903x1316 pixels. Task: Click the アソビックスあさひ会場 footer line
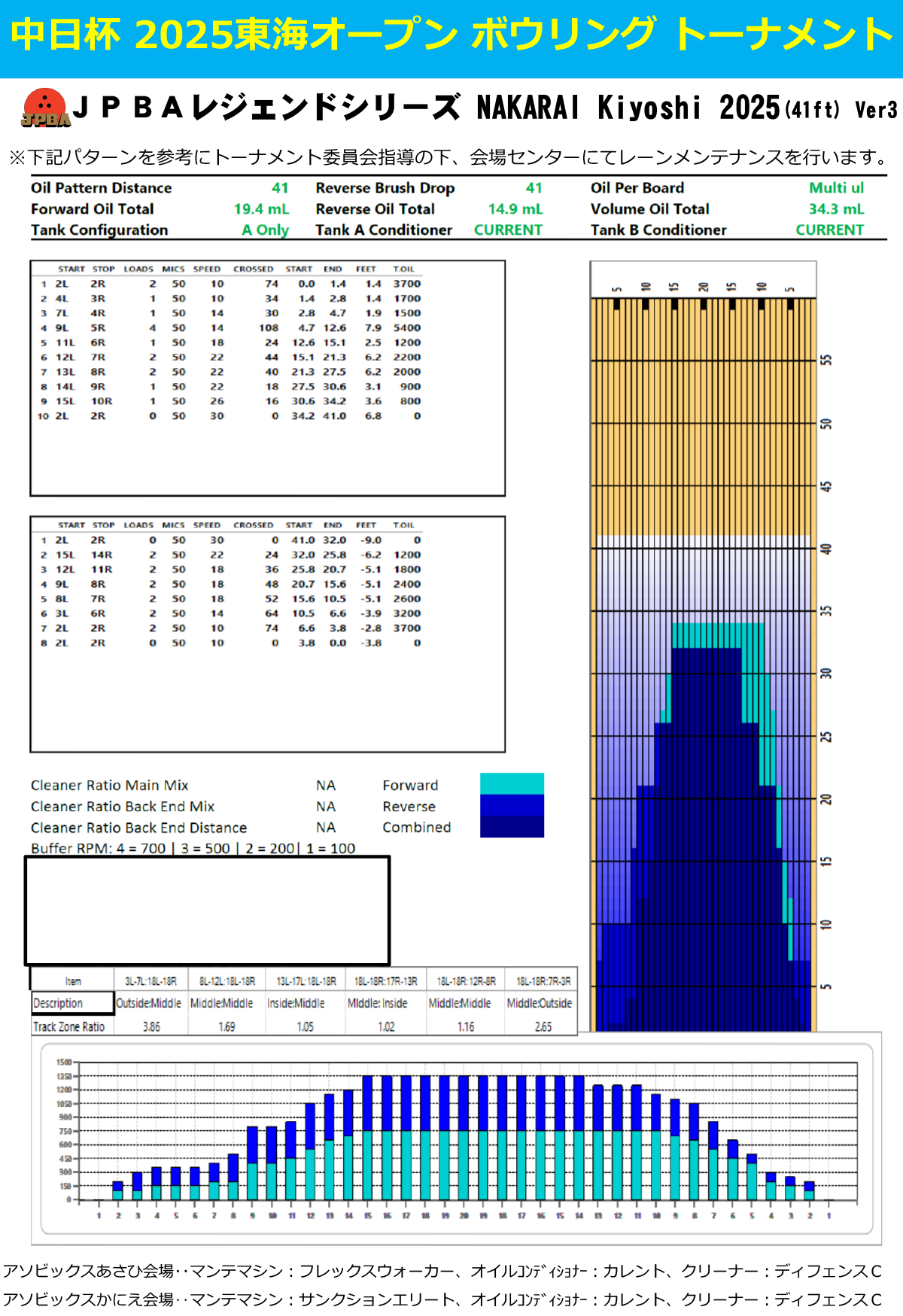(442, 1272)
